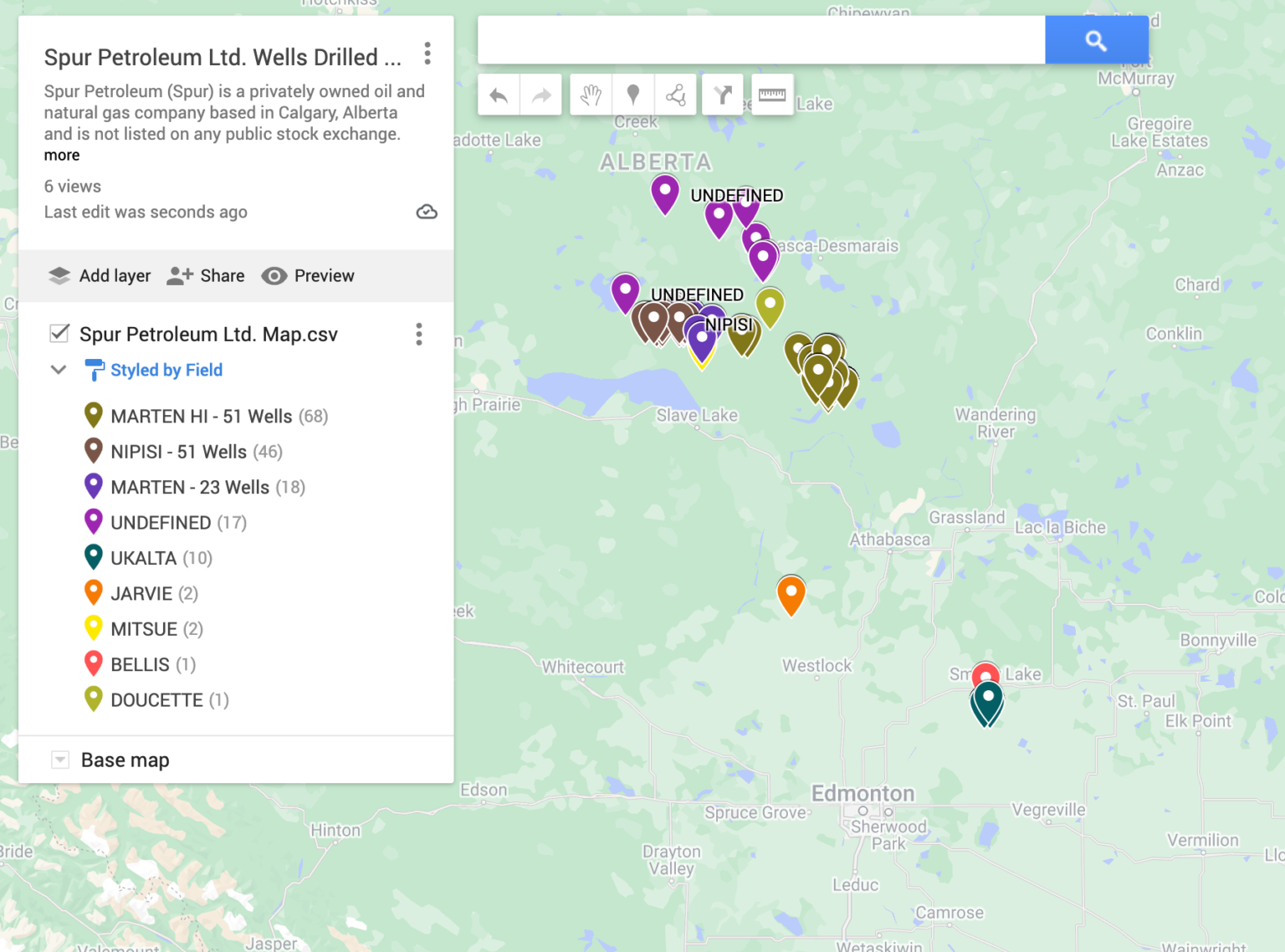Open layer options three-dot menu
This screenshot has height=952, width=1285.
(x=419, y=335)
